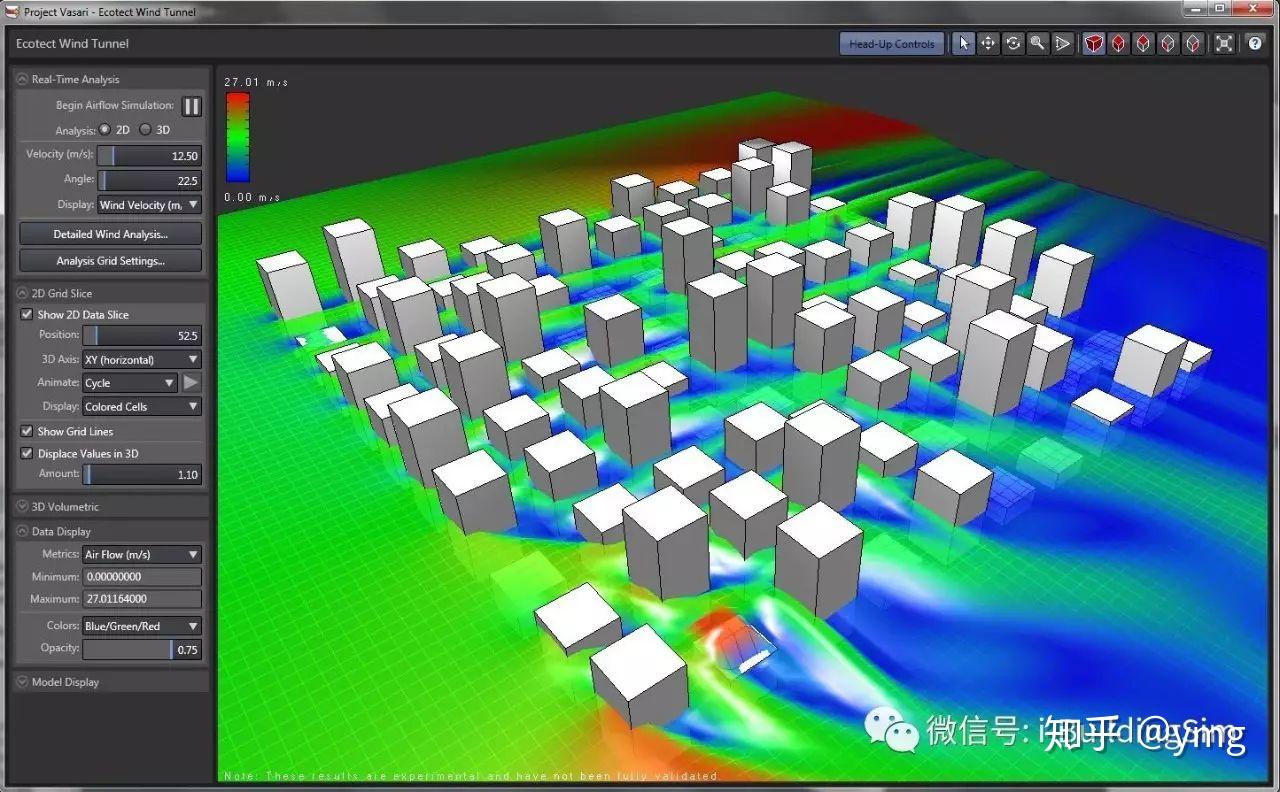The width and height of the screenshot is (1280, 792).
Task: Open the Help question mark icon
Action: [1255, 43]
